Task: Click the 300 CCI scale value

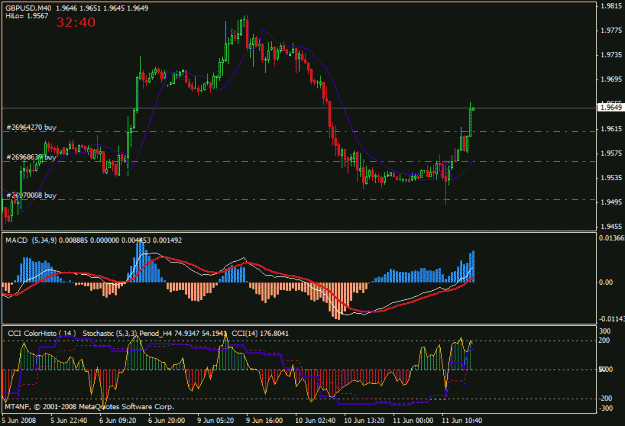Action: point(605,331)
